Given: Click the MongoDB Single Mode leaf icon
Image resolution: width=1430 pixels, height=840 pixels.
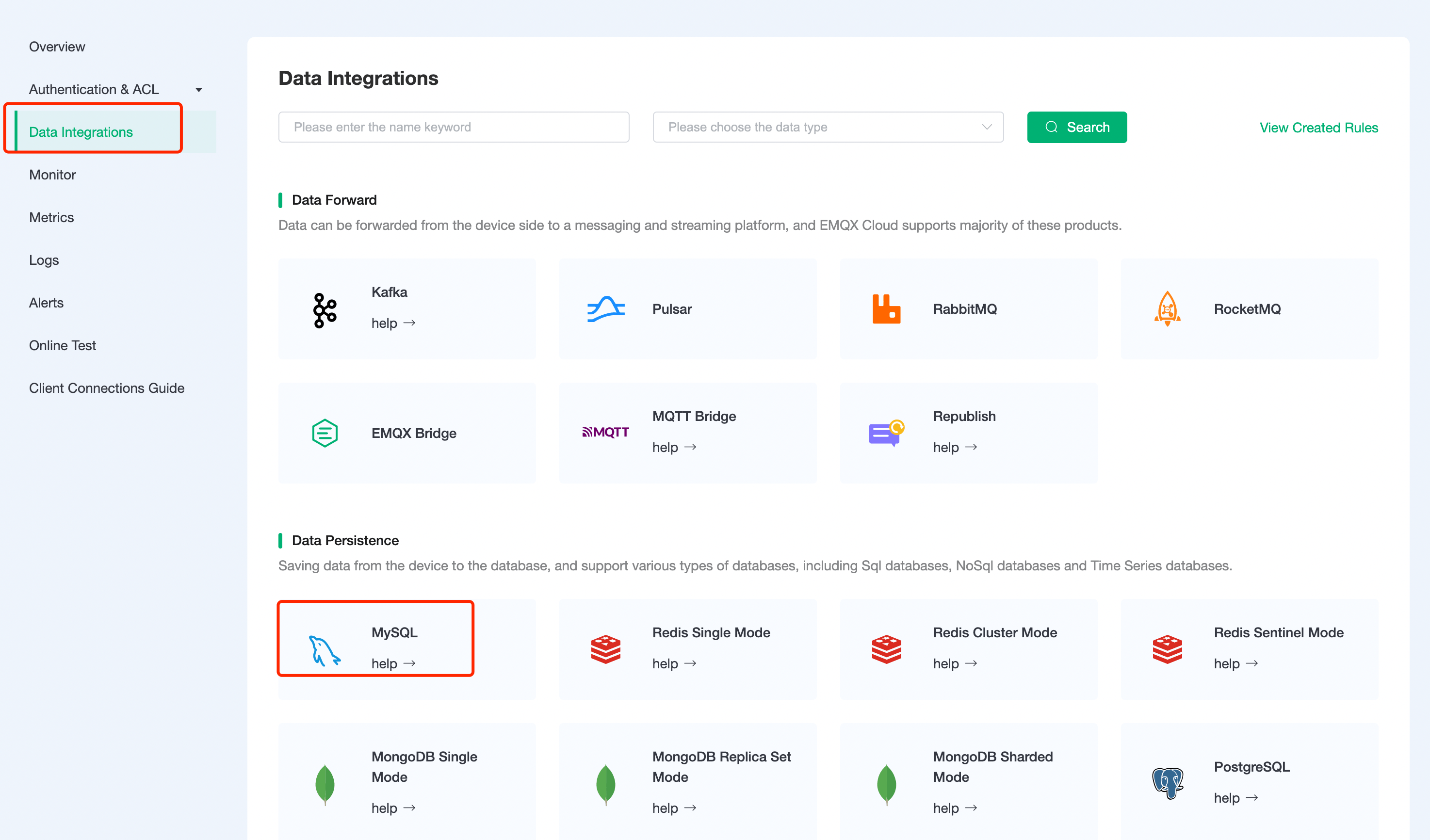Looking at the screenshot, I should (324, 783).
